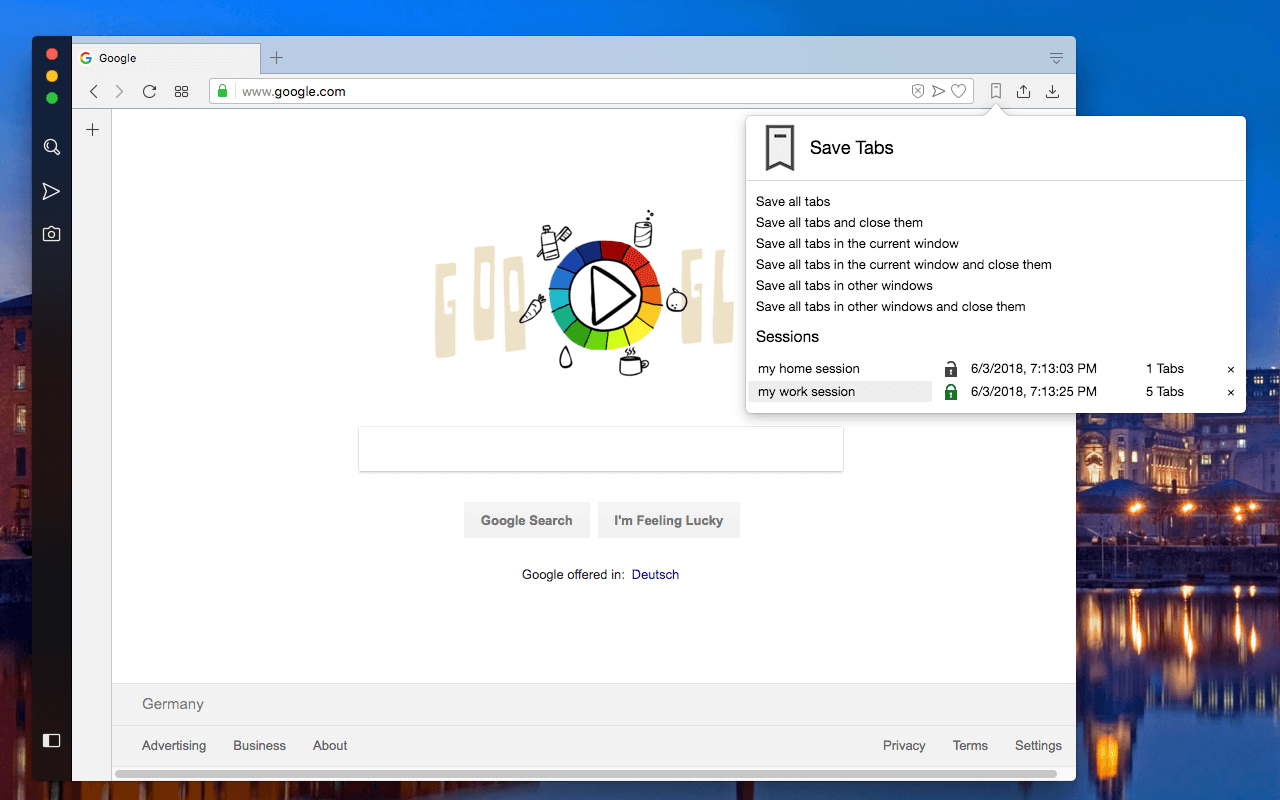Select Save all tabs in current window and close them
This screenshot has height=800, width=1280.
pos(904,265)
